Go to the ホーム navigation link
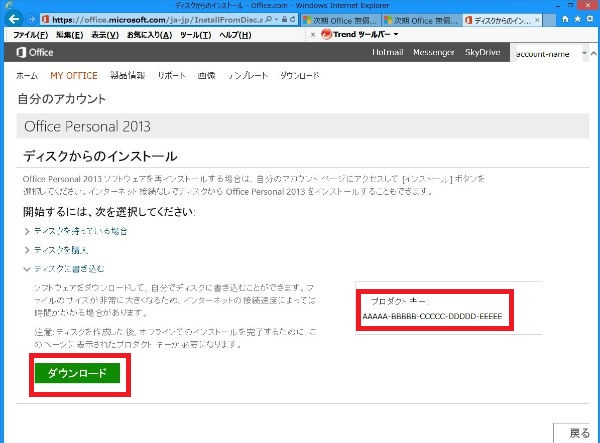 pyautogui.click(x=27, y=75)
